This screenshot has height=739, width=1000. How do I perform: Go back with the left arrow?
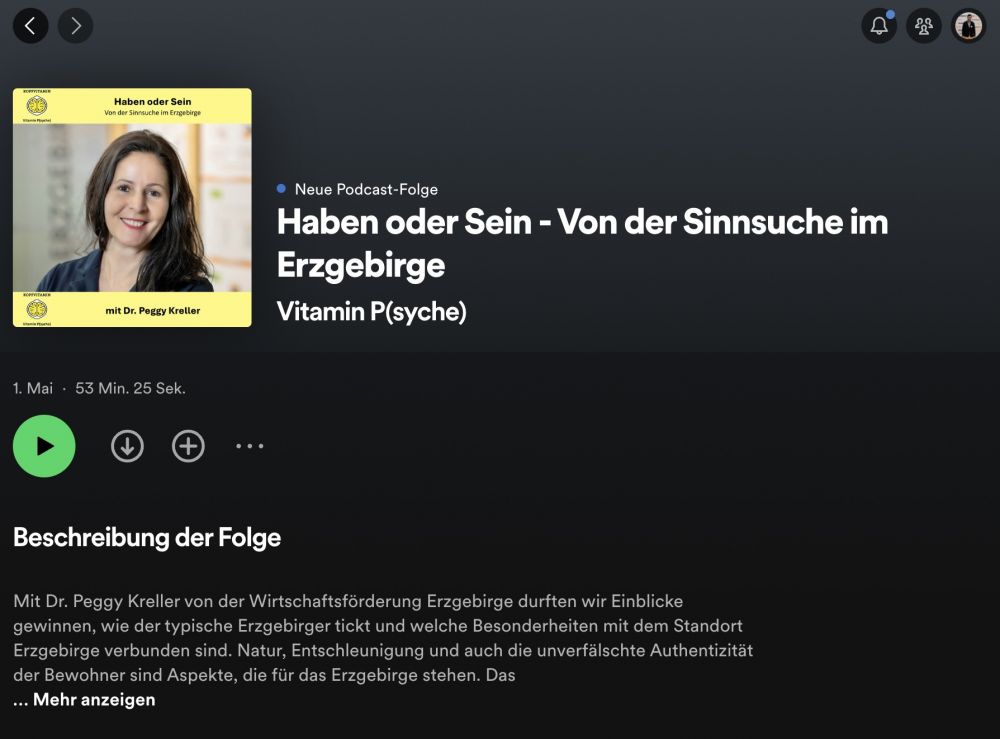pos(30,26)
